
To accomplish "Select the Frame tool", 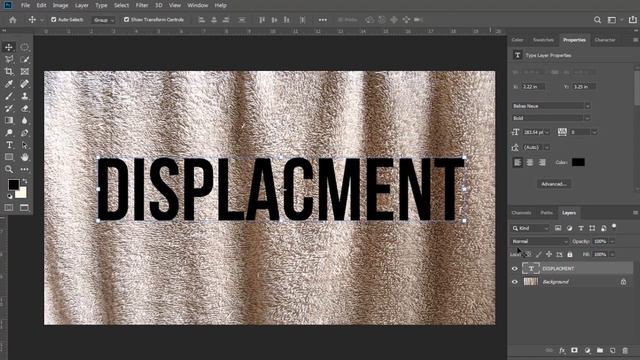I will click(x=24, y=71).
